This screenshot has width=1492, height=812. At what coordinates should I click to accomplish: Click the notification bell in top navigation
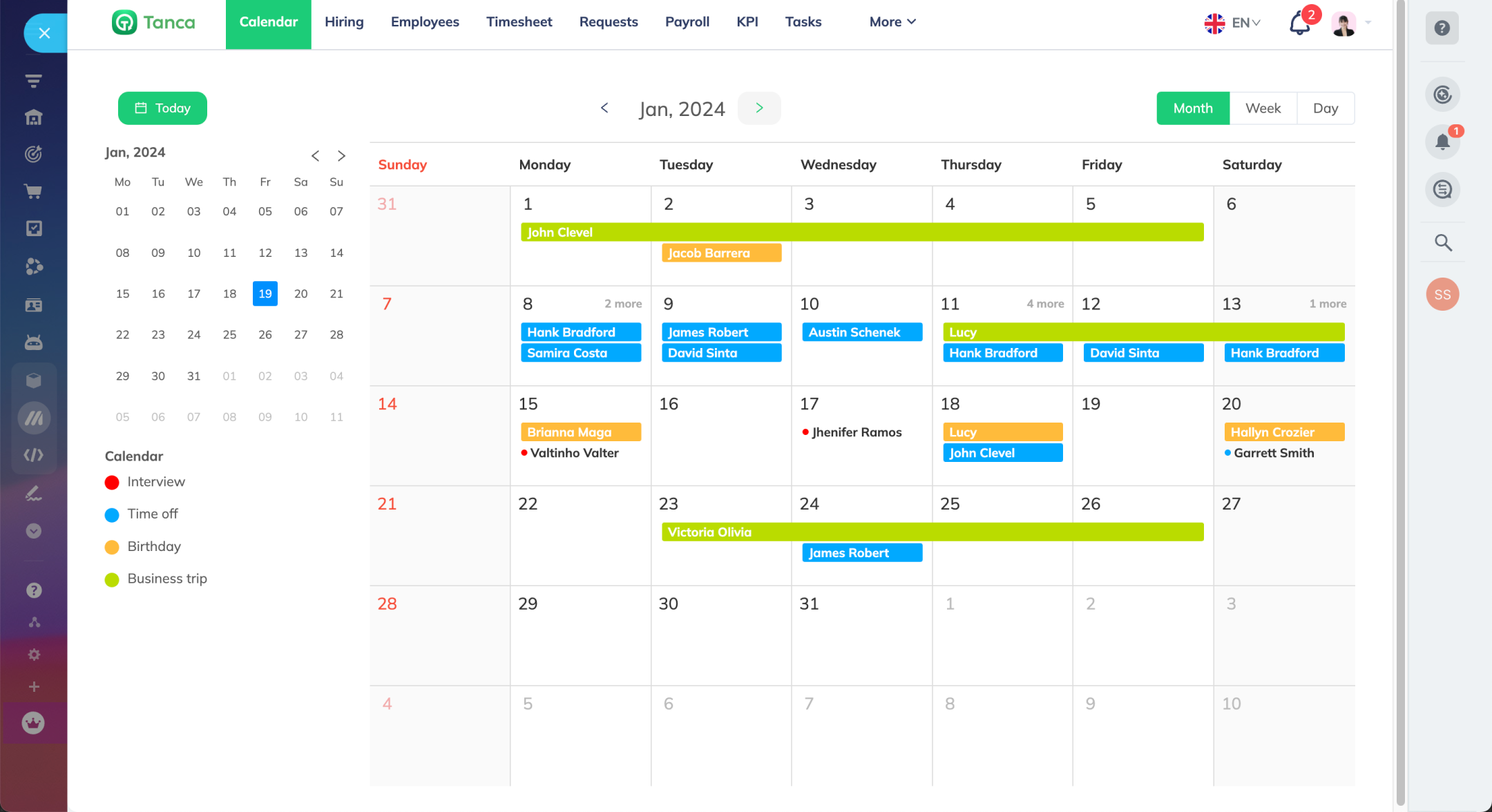click(x=1299, y=24)
